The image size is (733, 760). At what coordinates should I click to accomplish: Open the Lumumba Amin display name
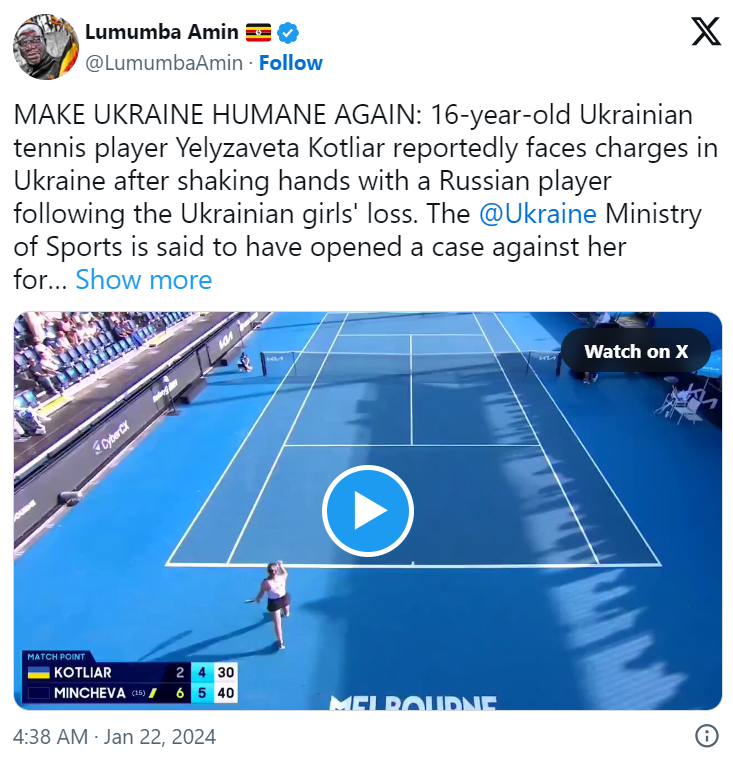click(x=162, y=32)
